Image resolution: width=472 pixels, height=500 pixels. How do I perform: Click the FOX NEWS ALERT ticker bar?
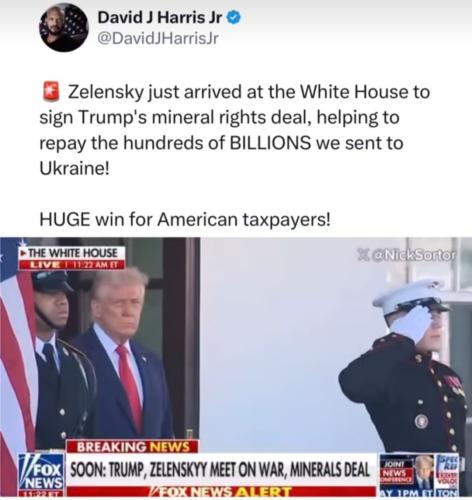[x=220, y=492]
